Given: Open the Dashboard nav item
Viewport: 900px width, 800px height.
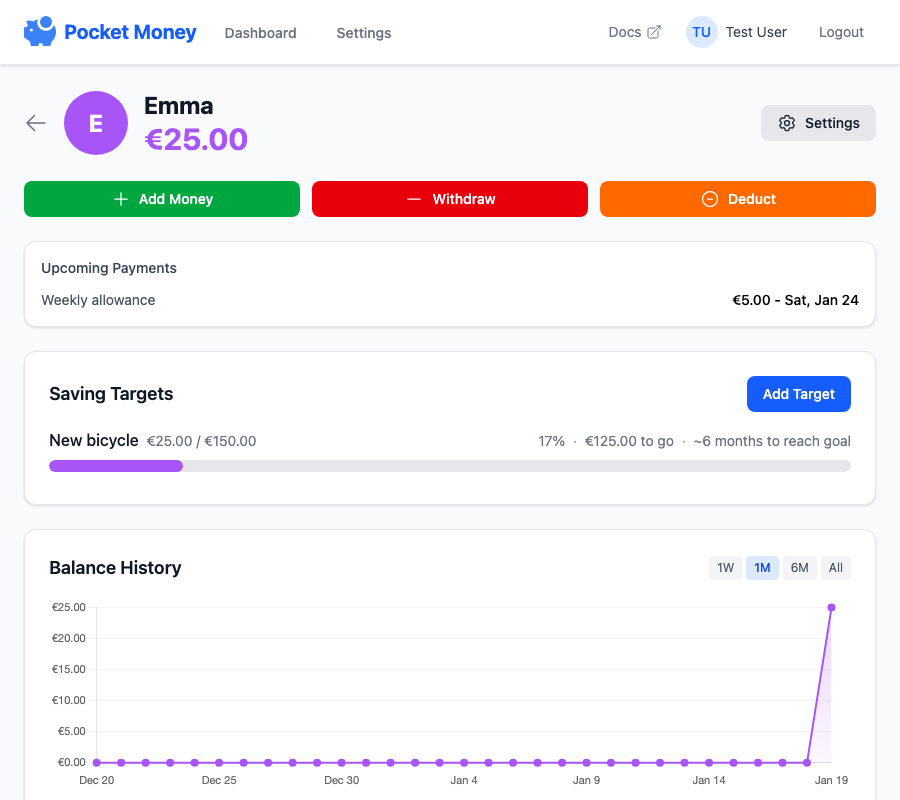Looking at the screenshot, I should 260,33.
